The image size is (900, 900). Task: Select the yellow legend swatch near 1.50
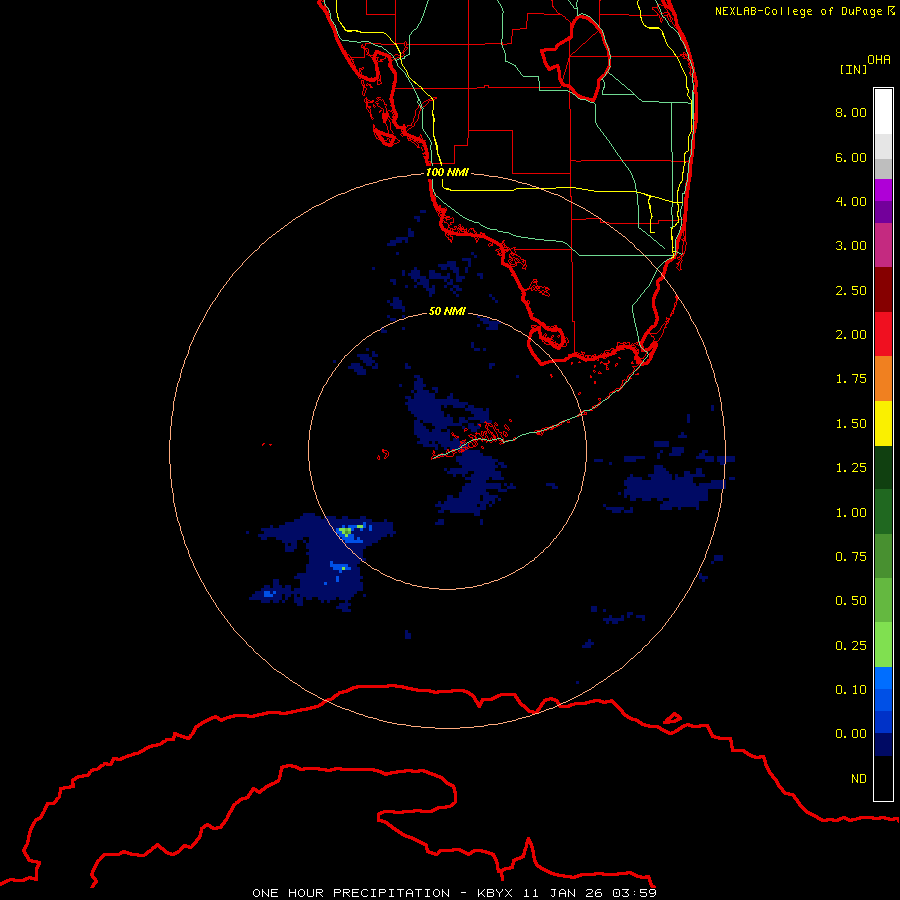click(883, 423)
